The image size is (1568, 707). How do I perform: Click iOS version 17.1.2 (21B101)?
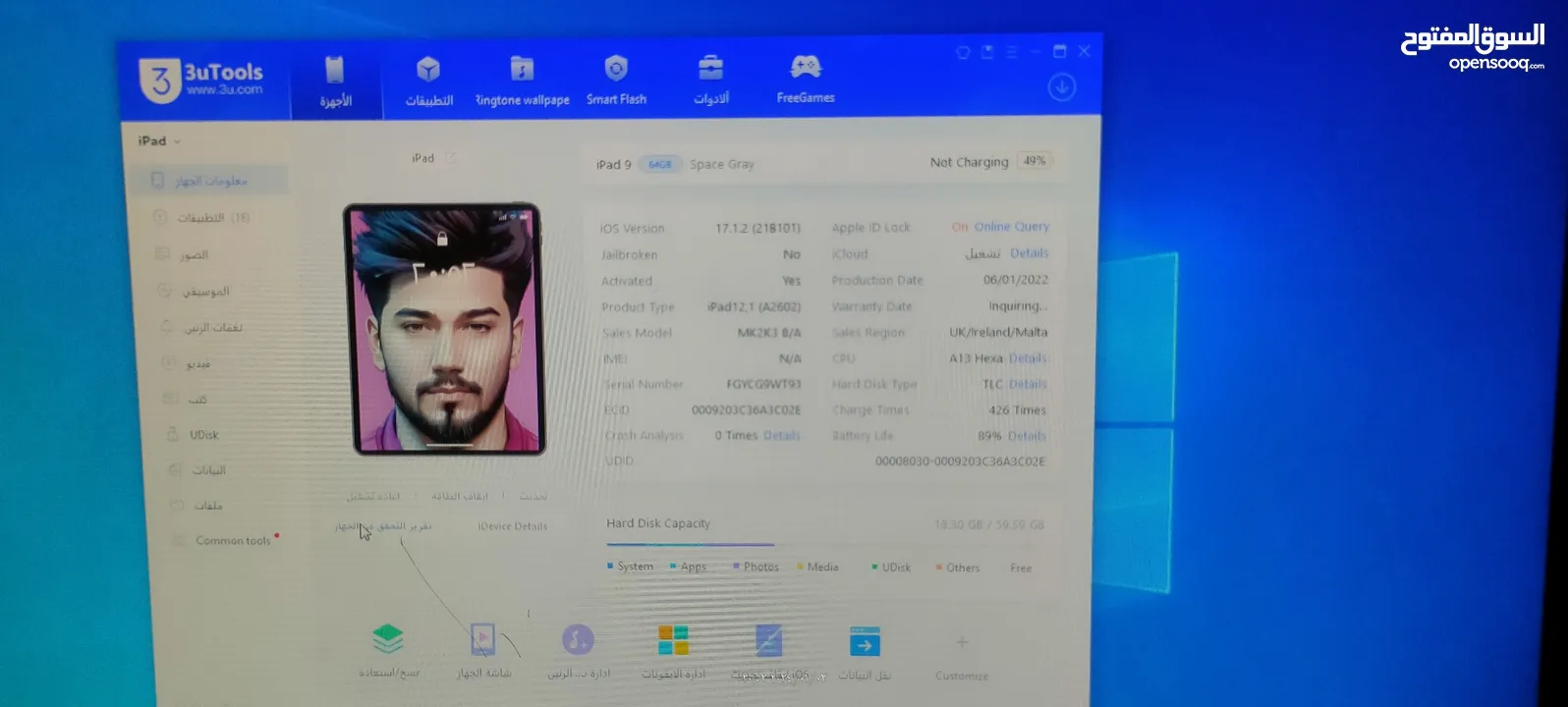(x=757, y=228)
